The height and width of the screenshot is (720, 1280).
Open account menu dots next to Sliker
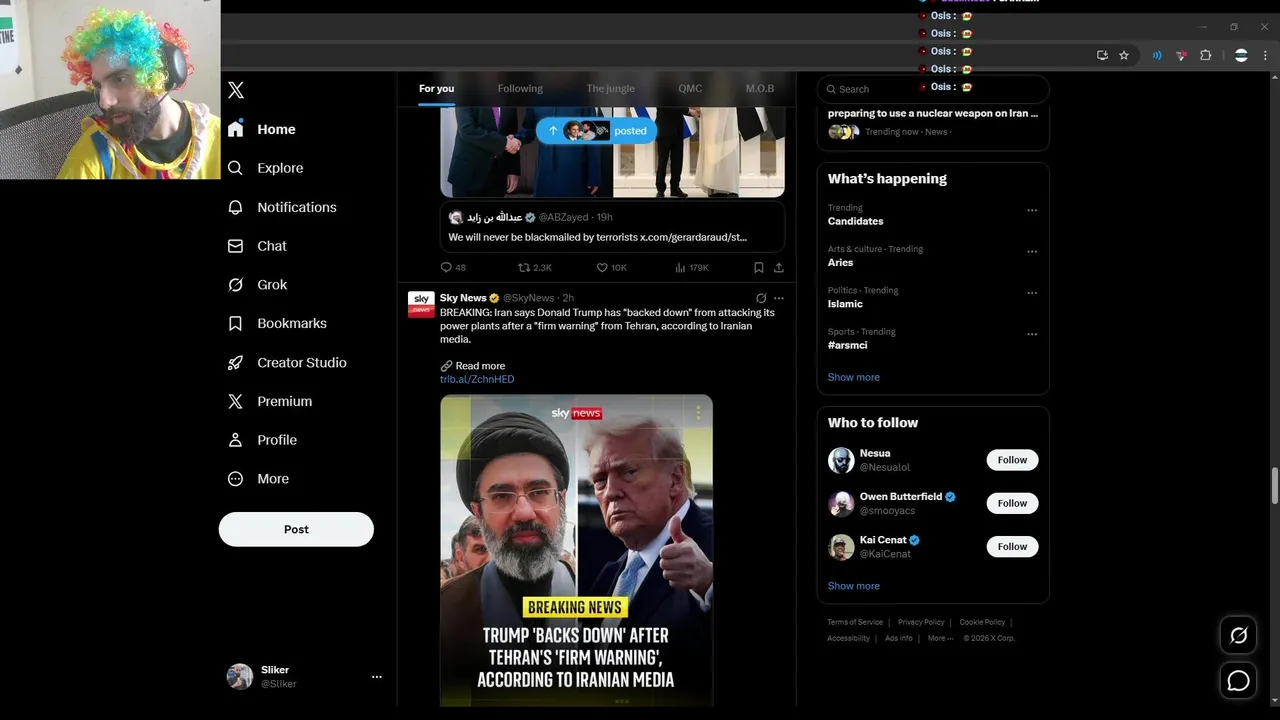click(x=377, y=677)
